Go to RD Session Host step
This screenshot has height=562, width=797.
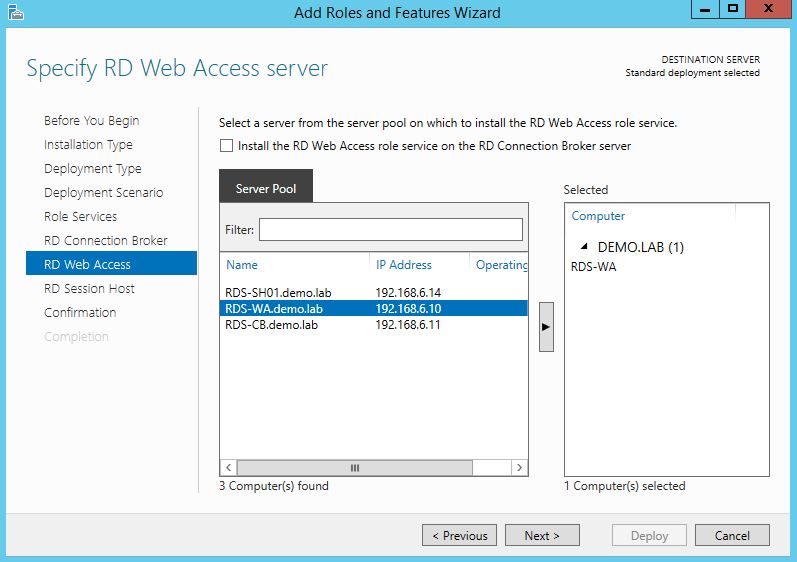(89, 288)
